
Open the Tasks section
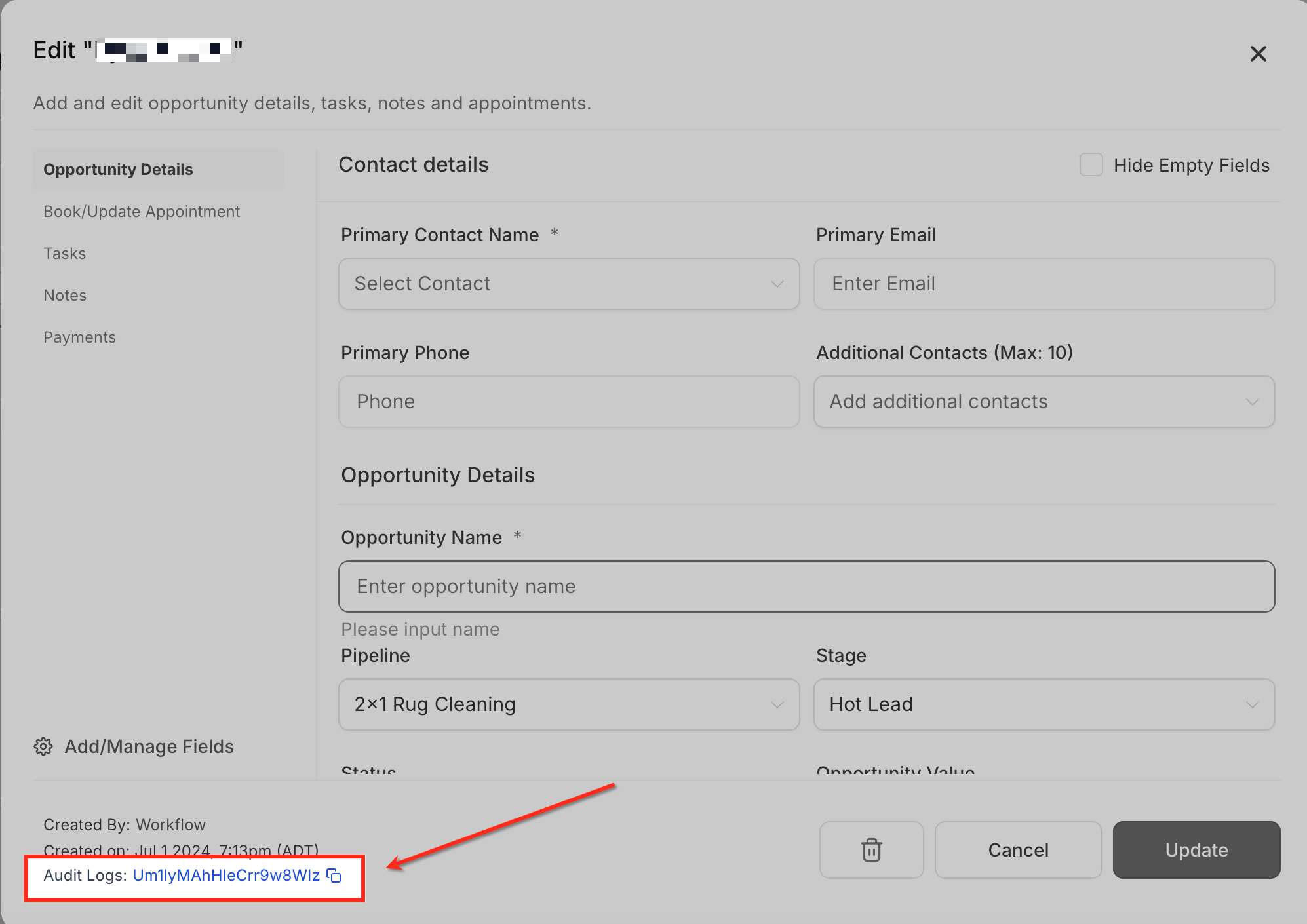click(x=65, y=254)
